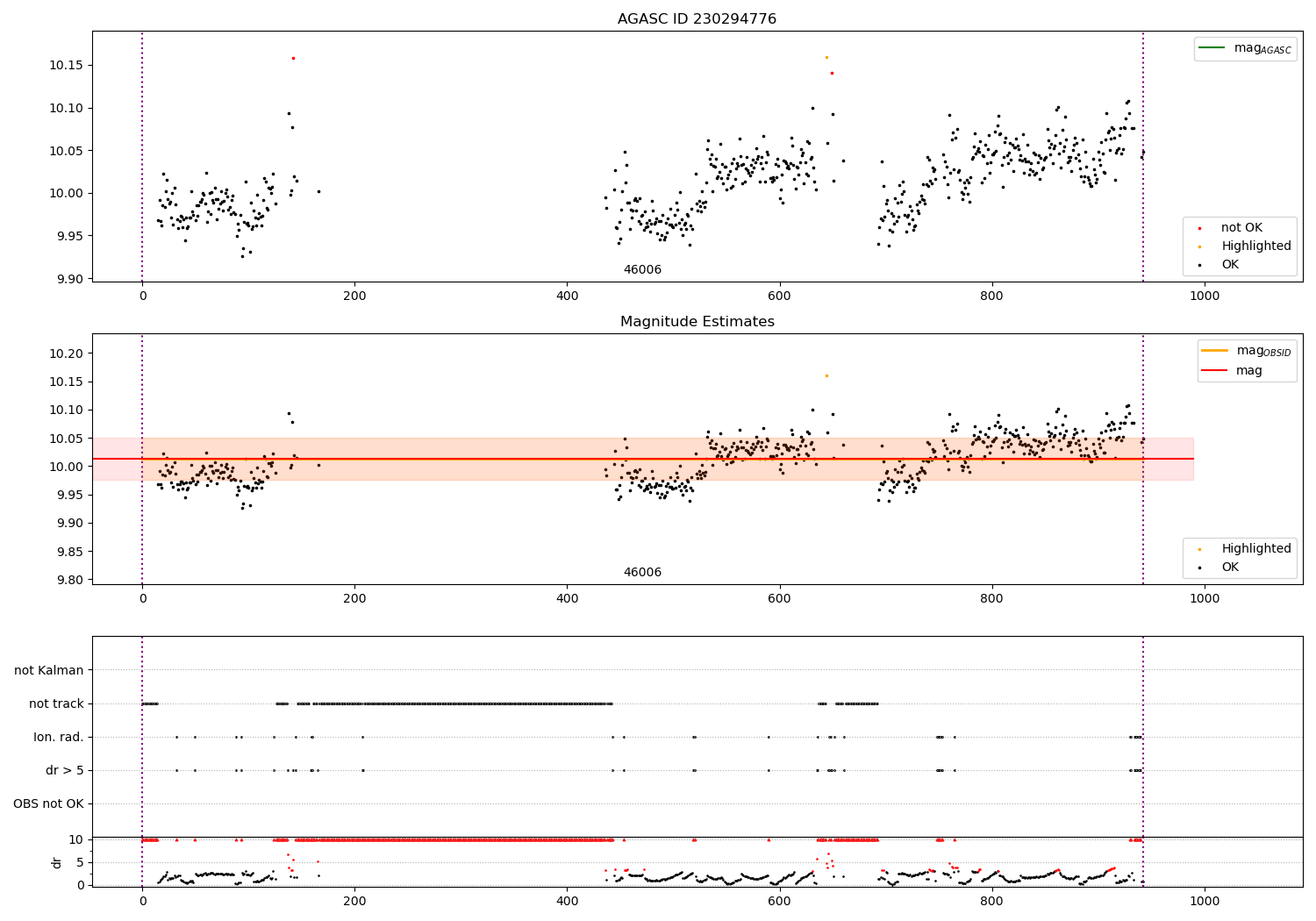Click the mag AGASC legend entry in top plot
Screen dimensions: 1316x921
(1262, 48)
